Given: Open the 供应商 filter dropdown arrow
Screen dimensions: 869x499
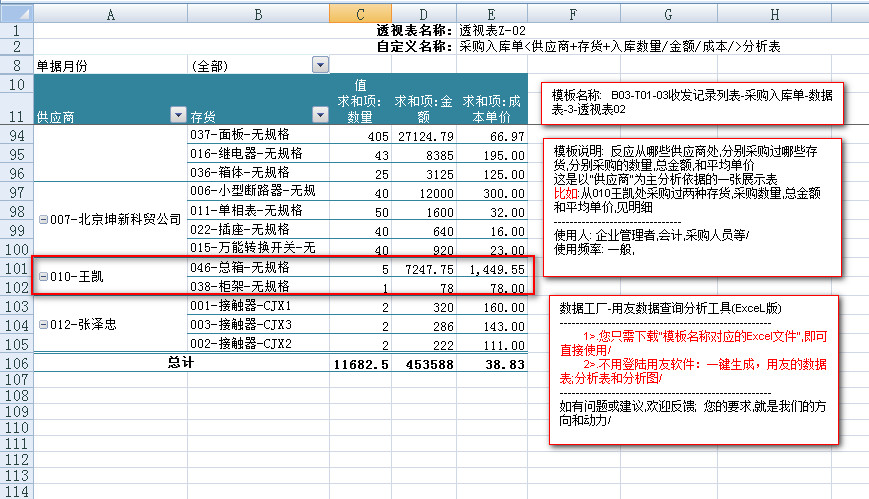Looking at the screenshot, I should [x=178, y=116].
